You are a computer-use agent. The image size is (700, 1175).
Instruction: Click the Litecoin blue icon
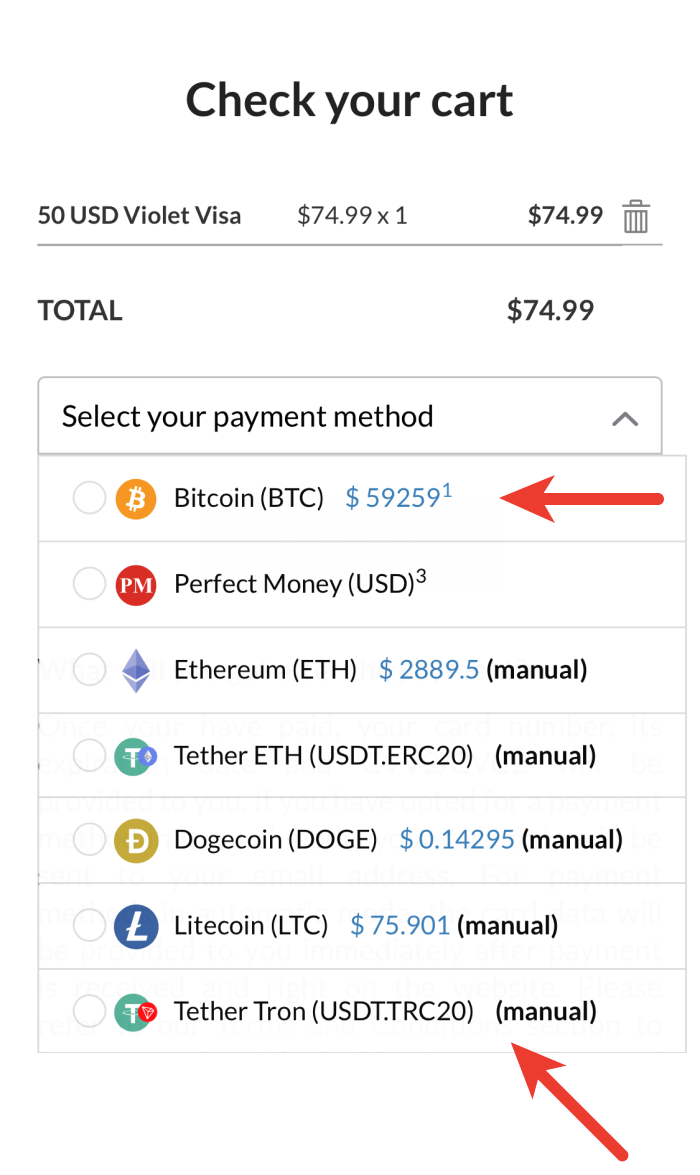pos(135,925)
